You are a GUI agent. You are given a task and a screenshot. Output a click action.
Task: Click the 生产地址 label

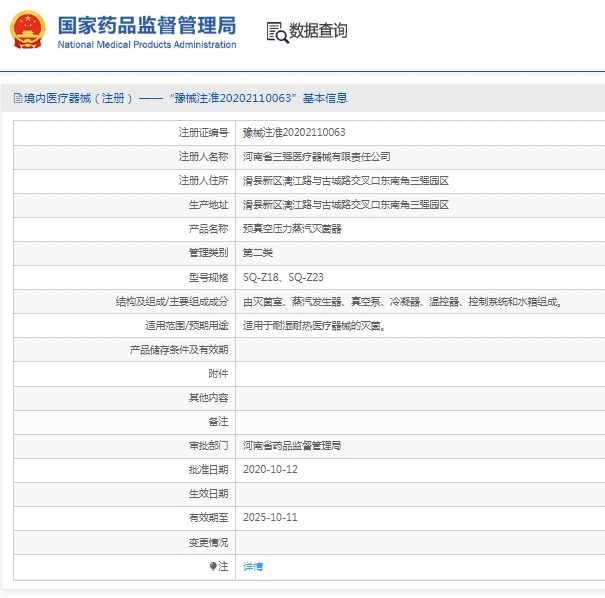click(208, 205)
